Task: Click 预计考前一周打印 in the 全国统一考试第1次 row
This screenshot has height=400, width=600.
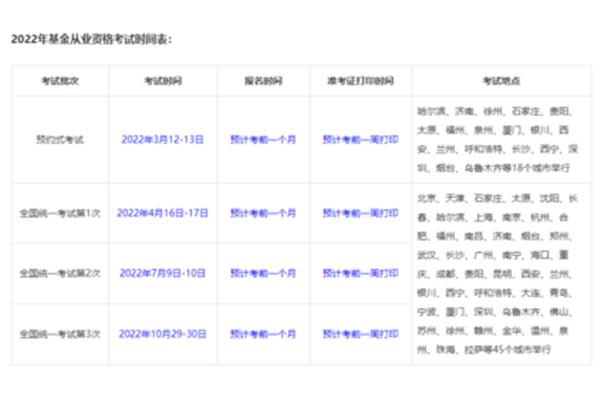Action: (x=360, y=213)
